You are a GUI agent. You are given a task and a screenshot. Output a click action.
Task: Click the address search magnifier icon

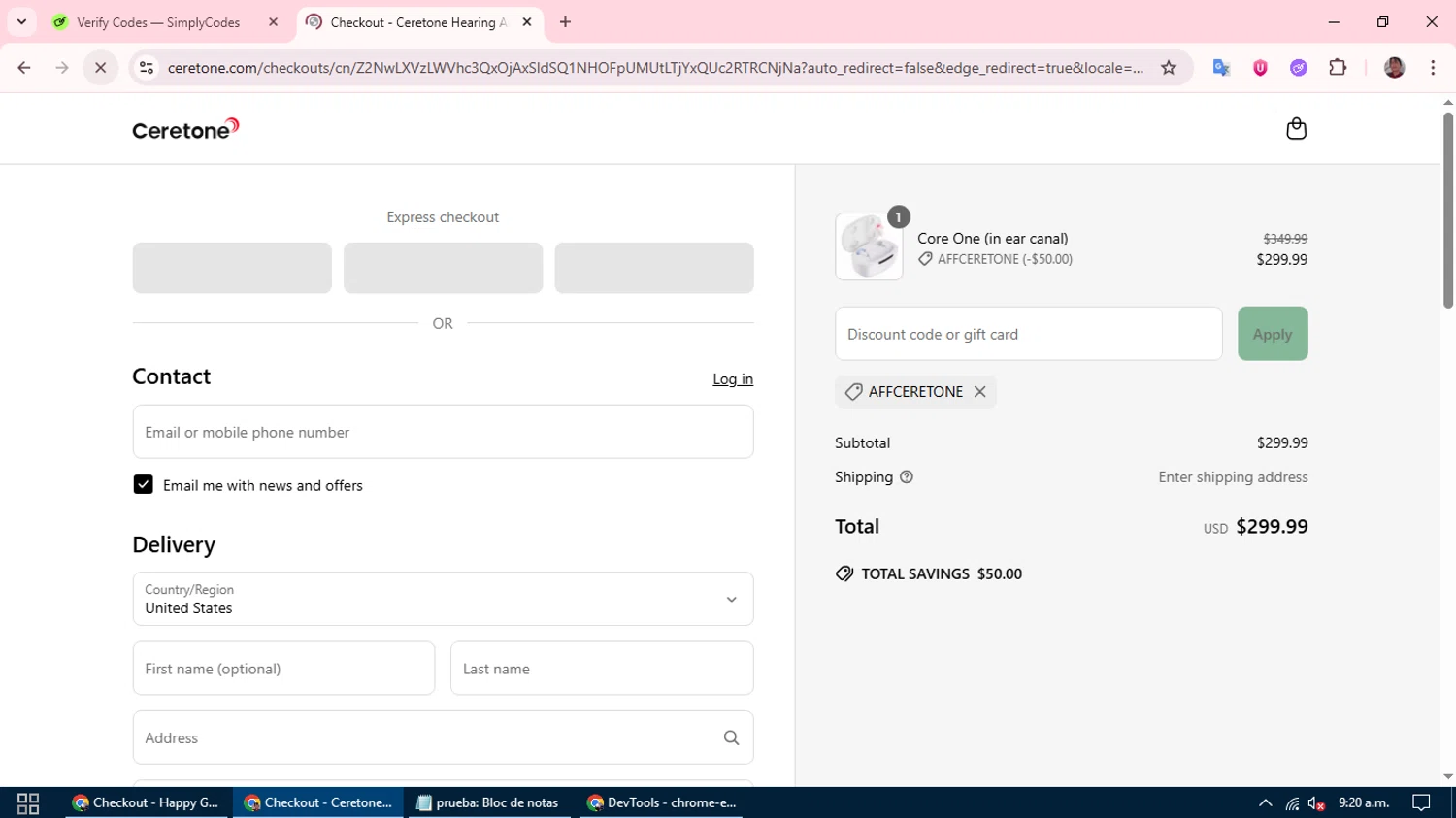pos(731,738)
